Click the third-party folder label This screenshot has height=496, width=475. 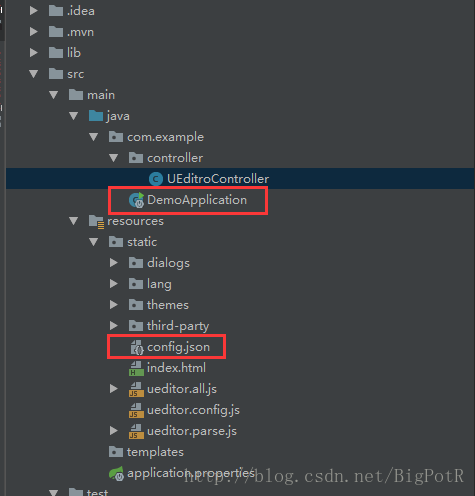178,326
